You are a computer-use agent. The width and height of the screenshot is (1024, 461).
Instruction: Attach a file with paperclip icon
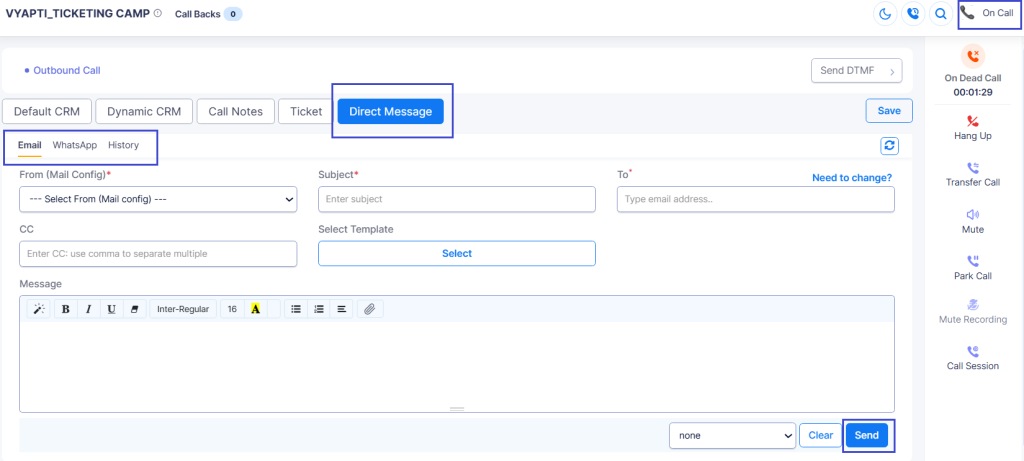pyautogui.click(x=370, y=309)
